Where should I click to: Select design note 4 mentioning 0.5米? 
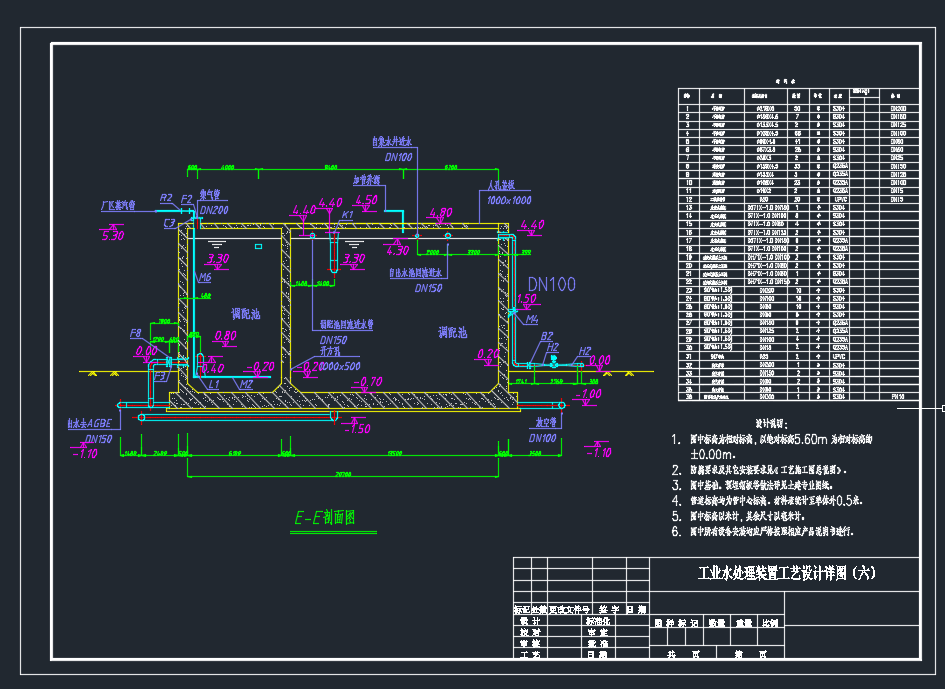(x=767, y=500)
